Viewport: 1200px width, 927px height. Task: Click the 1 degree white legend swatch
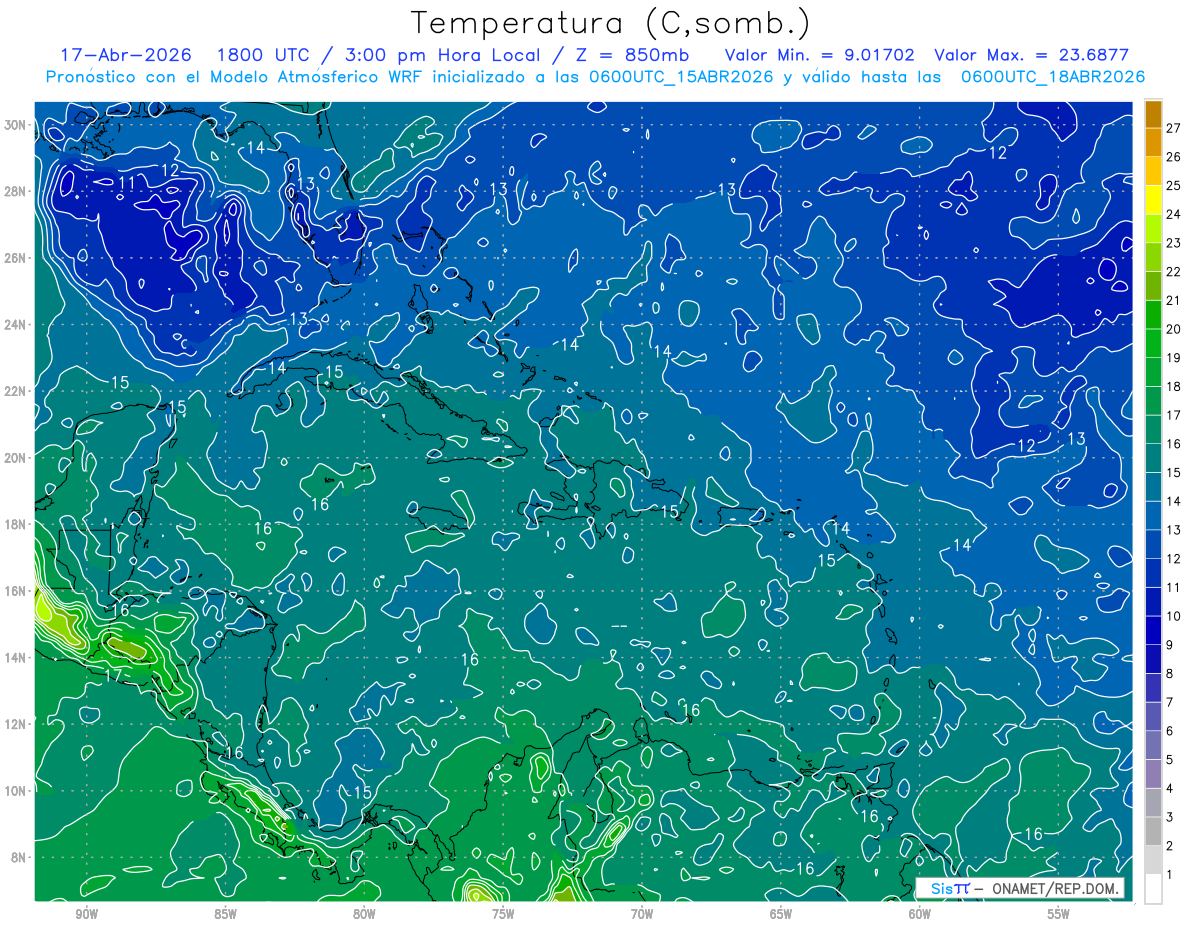1153,888
